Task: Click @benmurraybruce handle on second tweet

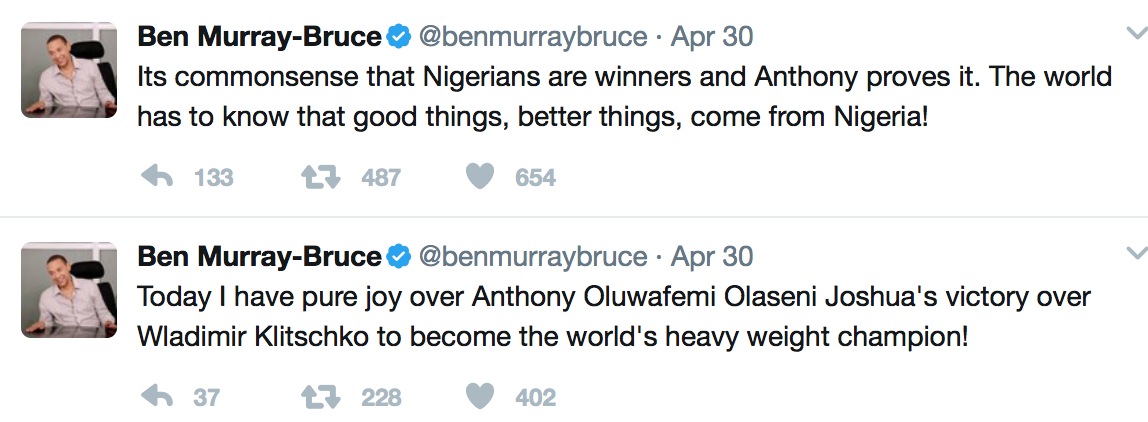Action: coord(532,257)
